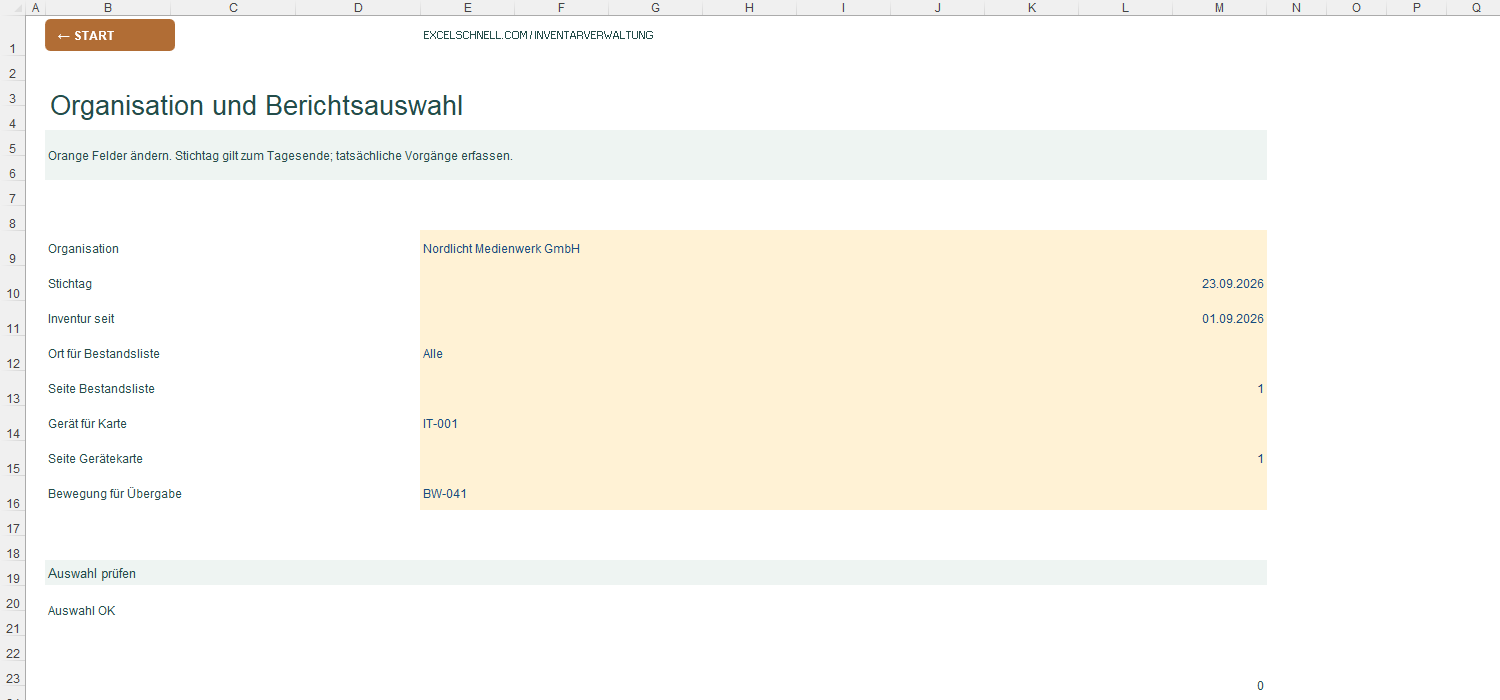The image size is (1500, 700).
Task: Click the START back button
Action: click(x=110, y=35)
